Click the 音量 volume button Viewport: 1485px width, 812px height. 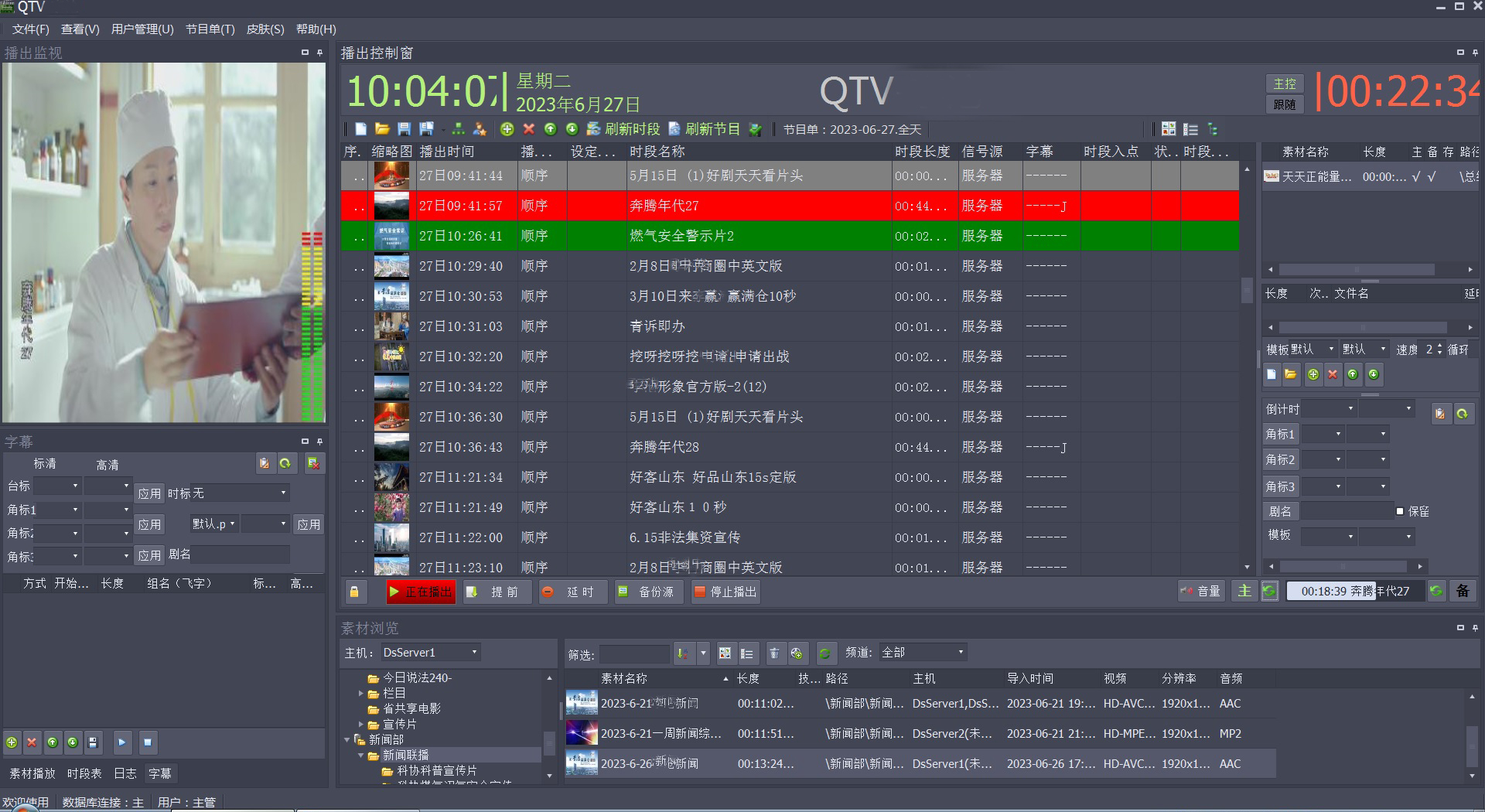pos(1200,592)
